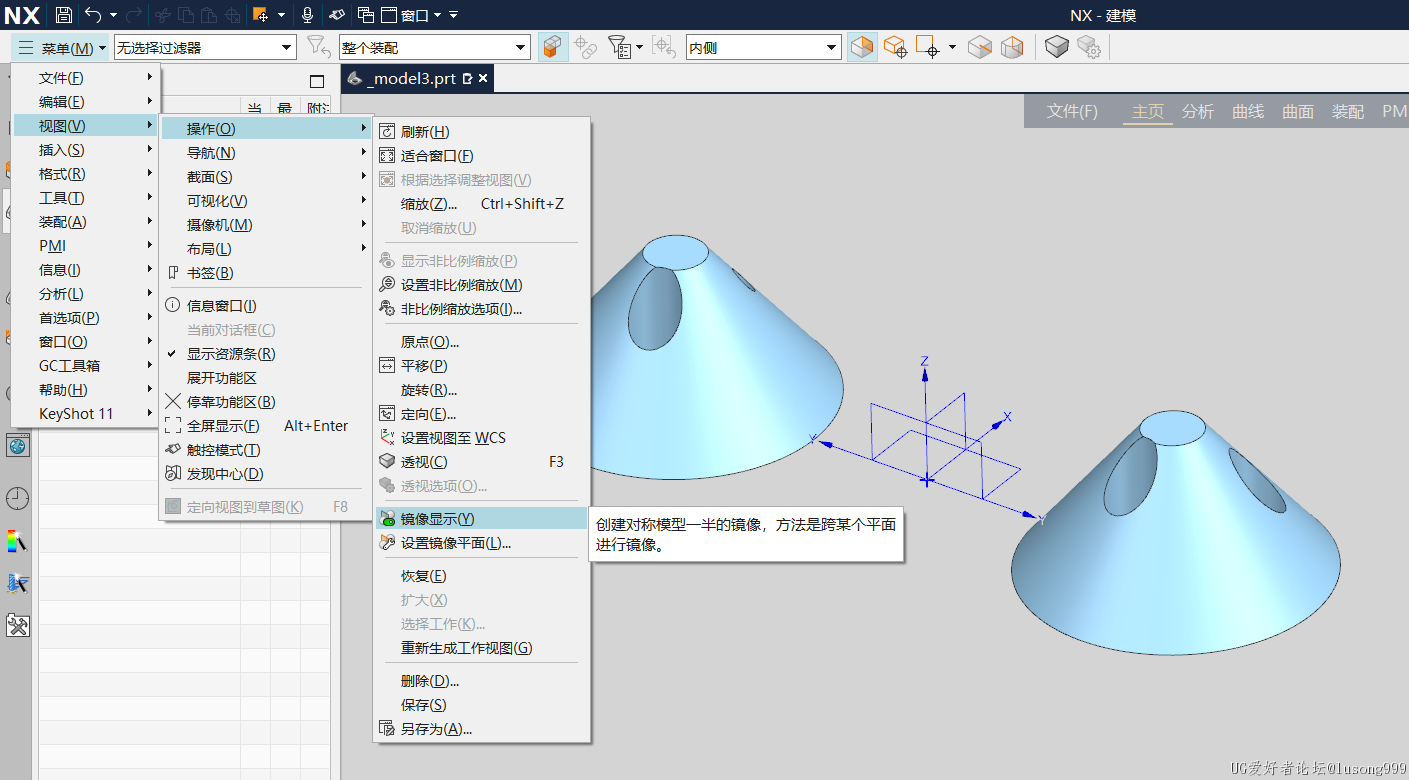
Task: Click the cube with gear settings icon
Action: pyautogui.click(x=1089, y=47)
